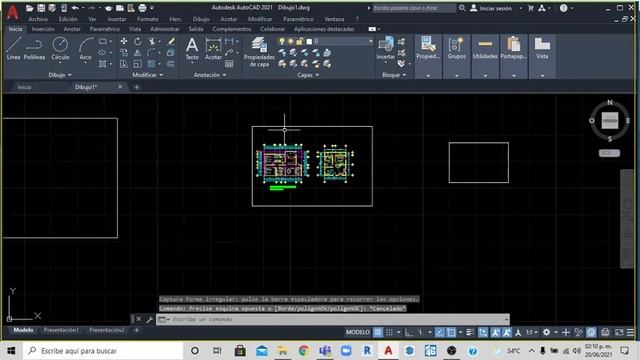Screen dimensions: 640x360
Task: Toggle the drawing grid display in status bar
Action: coord(378,333)
